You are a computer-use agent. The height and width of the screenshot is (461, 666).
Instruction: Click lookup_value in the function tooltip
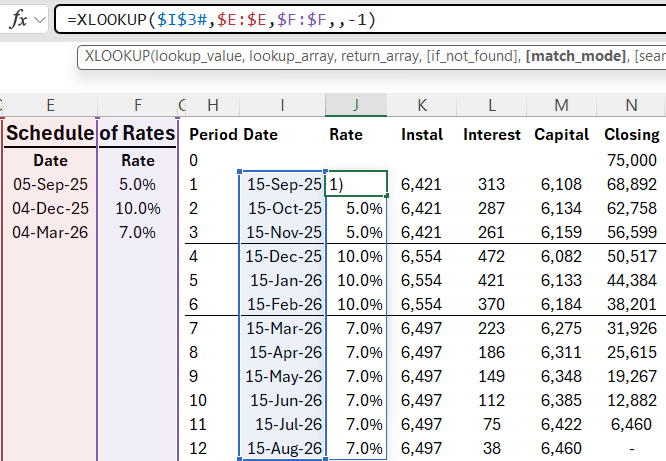click(x=199, y=56)
